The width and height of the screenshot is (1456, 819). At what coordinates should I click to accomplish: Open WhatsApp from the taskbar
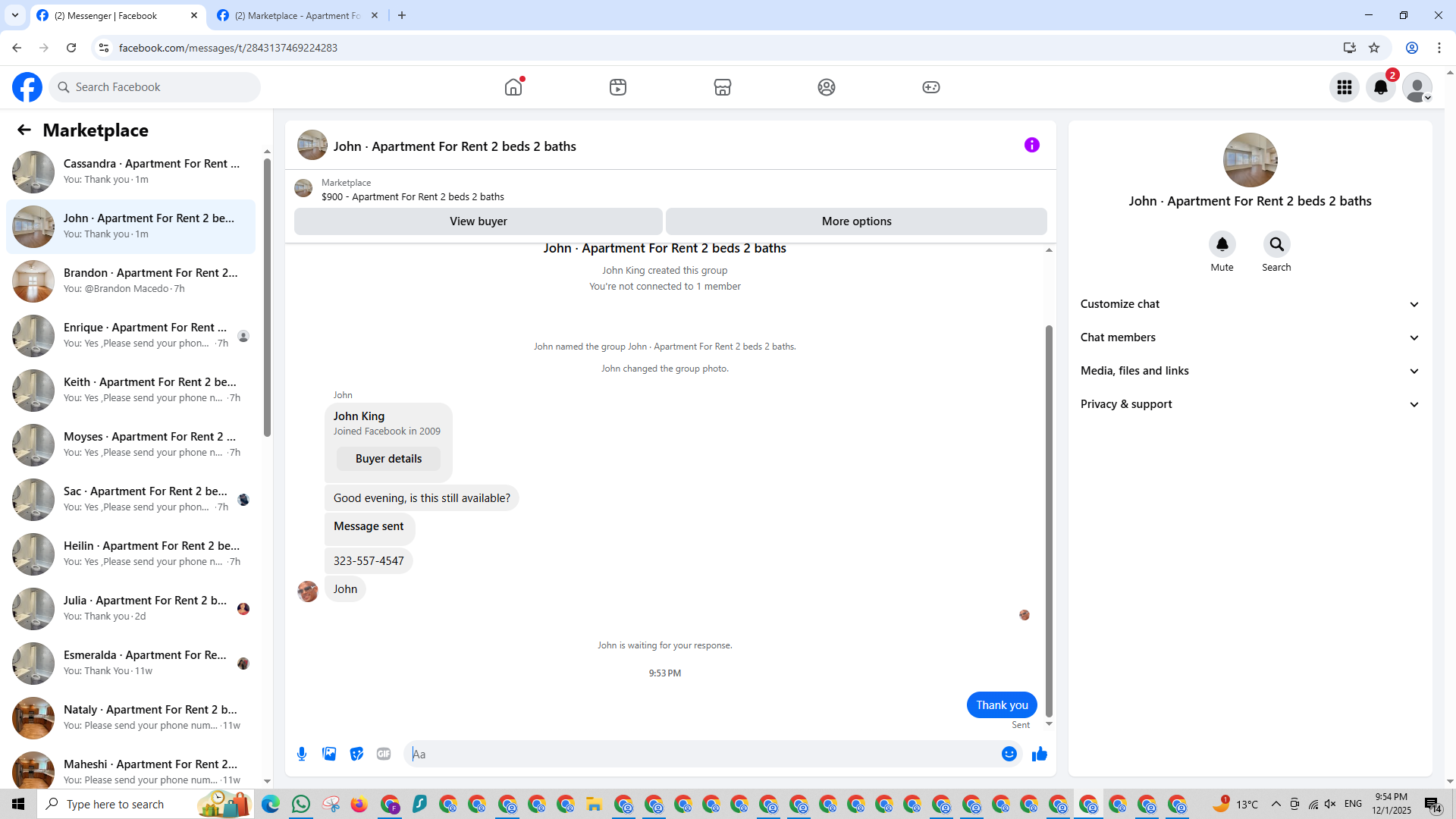coord(301,804)
